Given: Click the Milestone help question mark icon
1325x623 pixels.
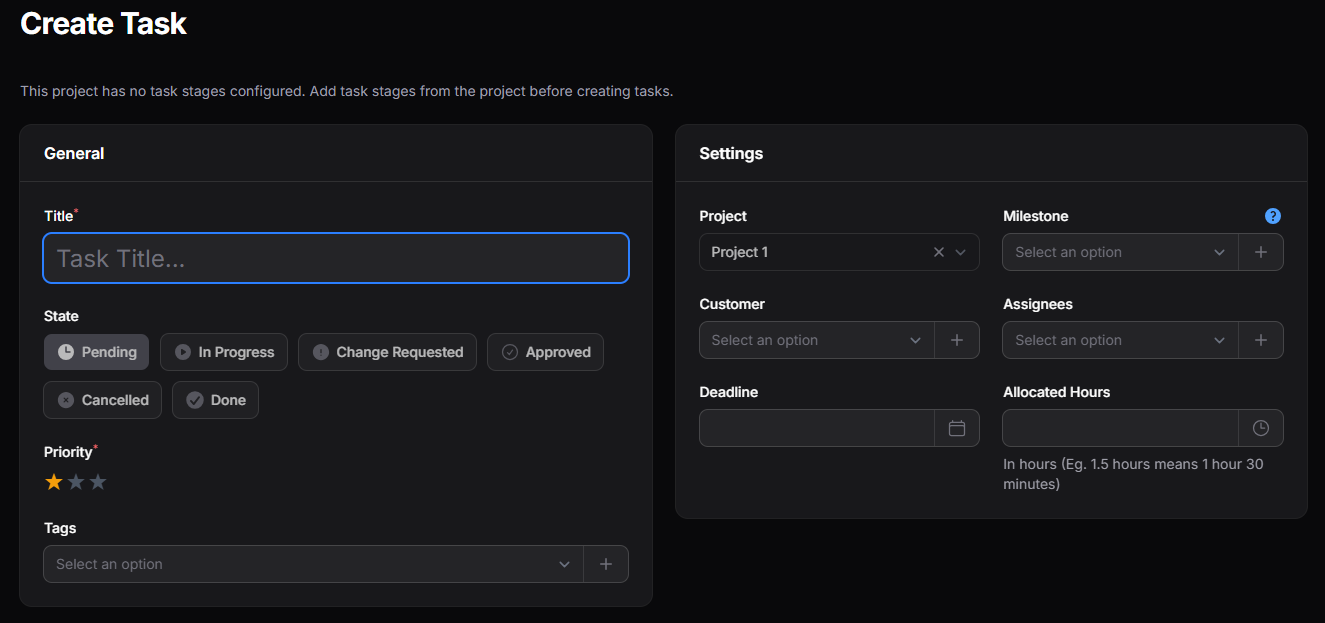Looking at the screenshot, I should [1273, 216].
